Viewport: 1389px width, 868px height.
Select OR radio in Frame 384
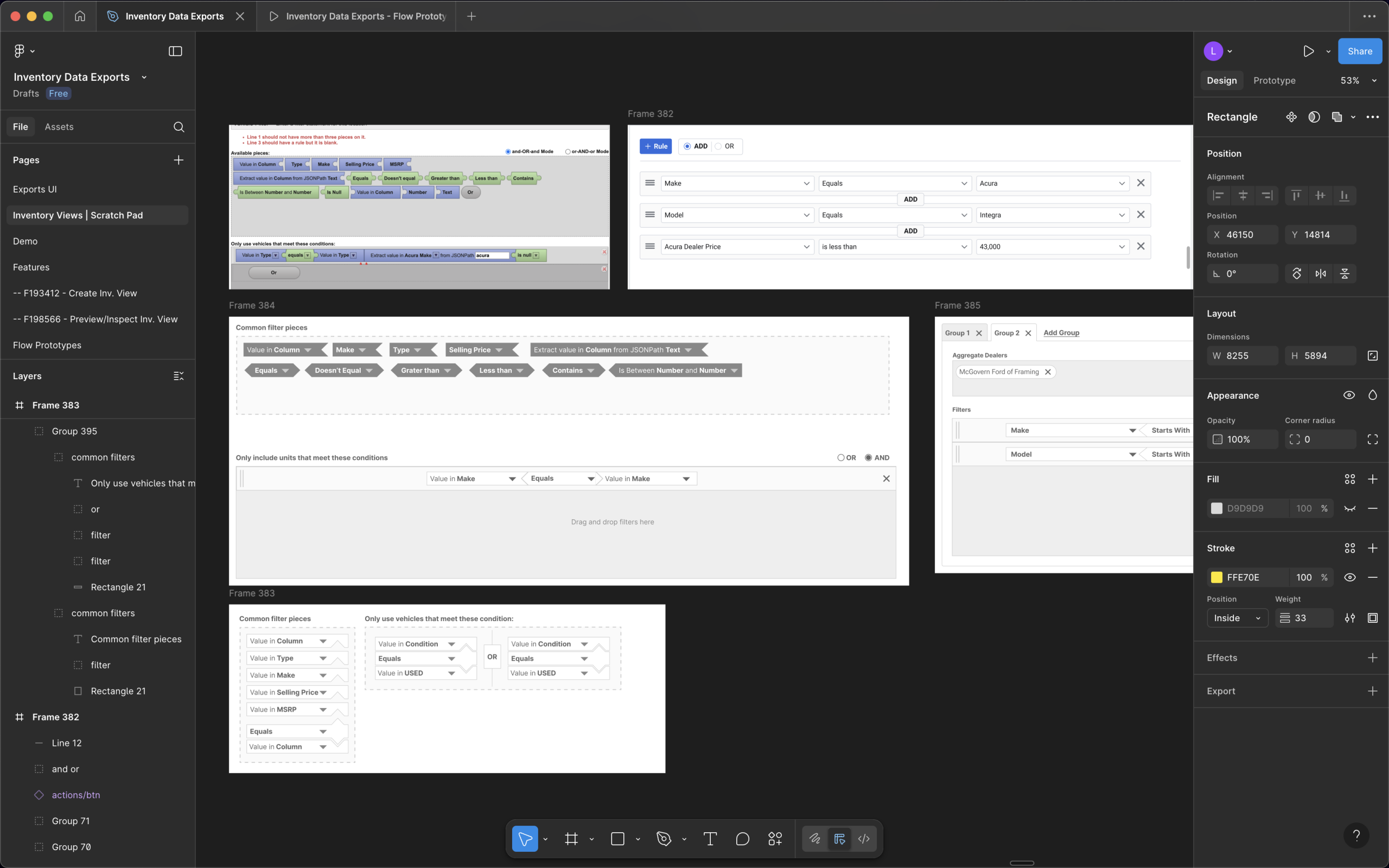pos(841,457)
